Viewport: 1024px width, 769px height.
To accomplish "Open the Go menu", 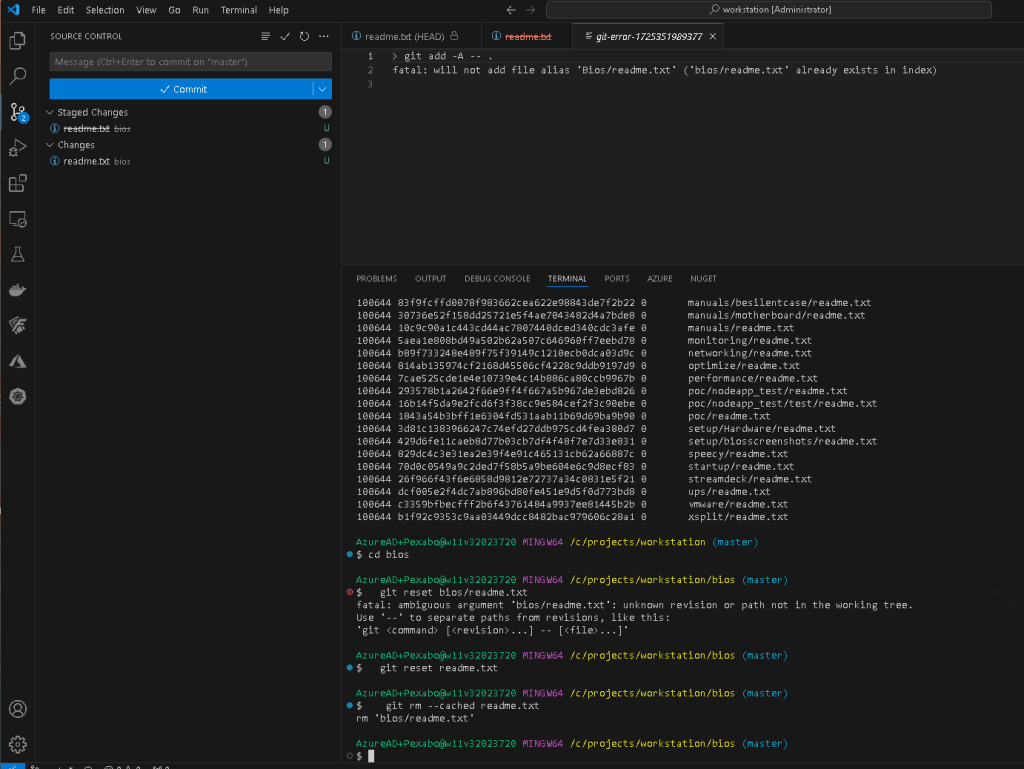I will point(174,10).
